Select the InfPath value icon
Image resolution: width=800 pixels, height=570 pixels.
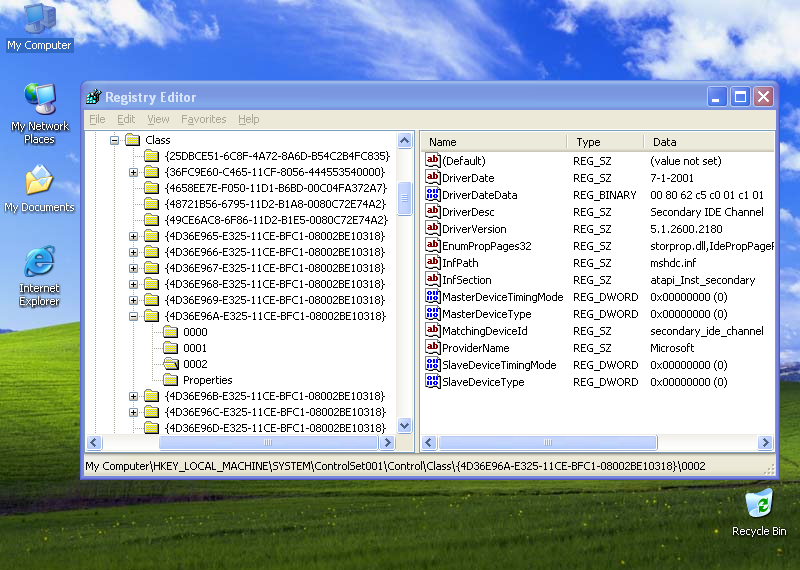pyautogui.click(x=432, y=262)
